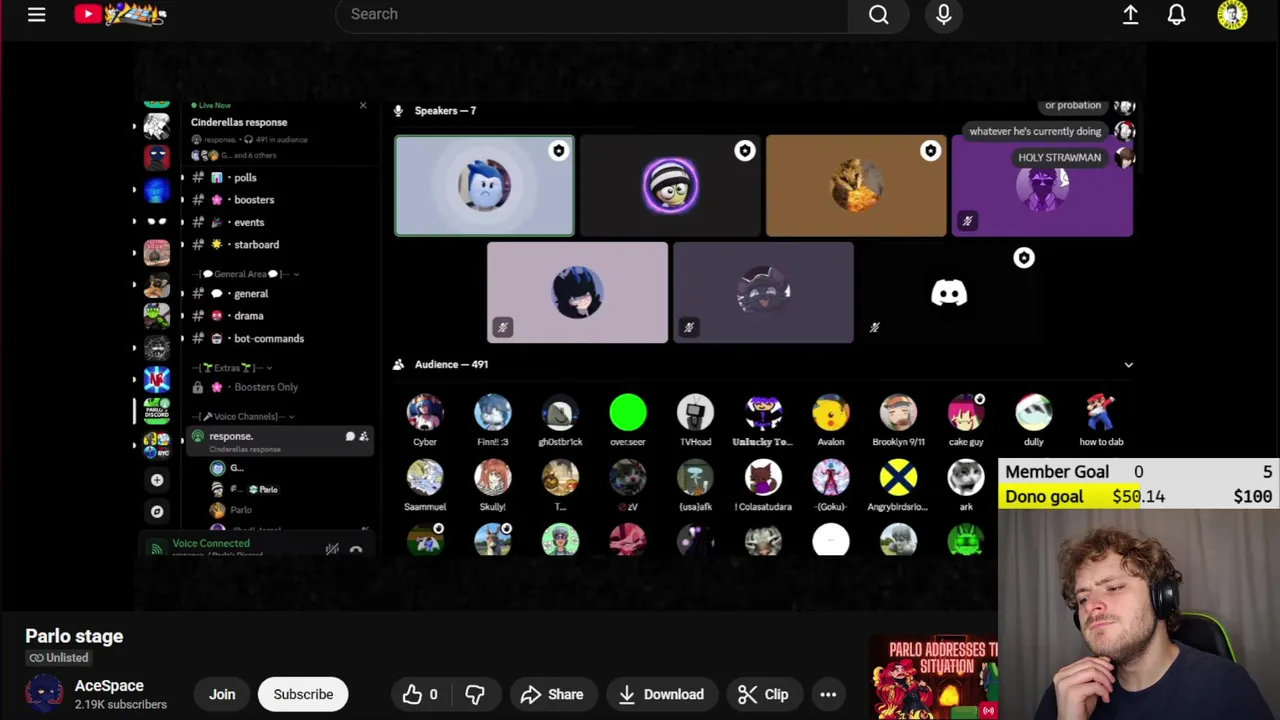The height and width of the screenshot is (720, 1280).
Task: Open the Parlo user in voice list
Action: tap(241, 510)
